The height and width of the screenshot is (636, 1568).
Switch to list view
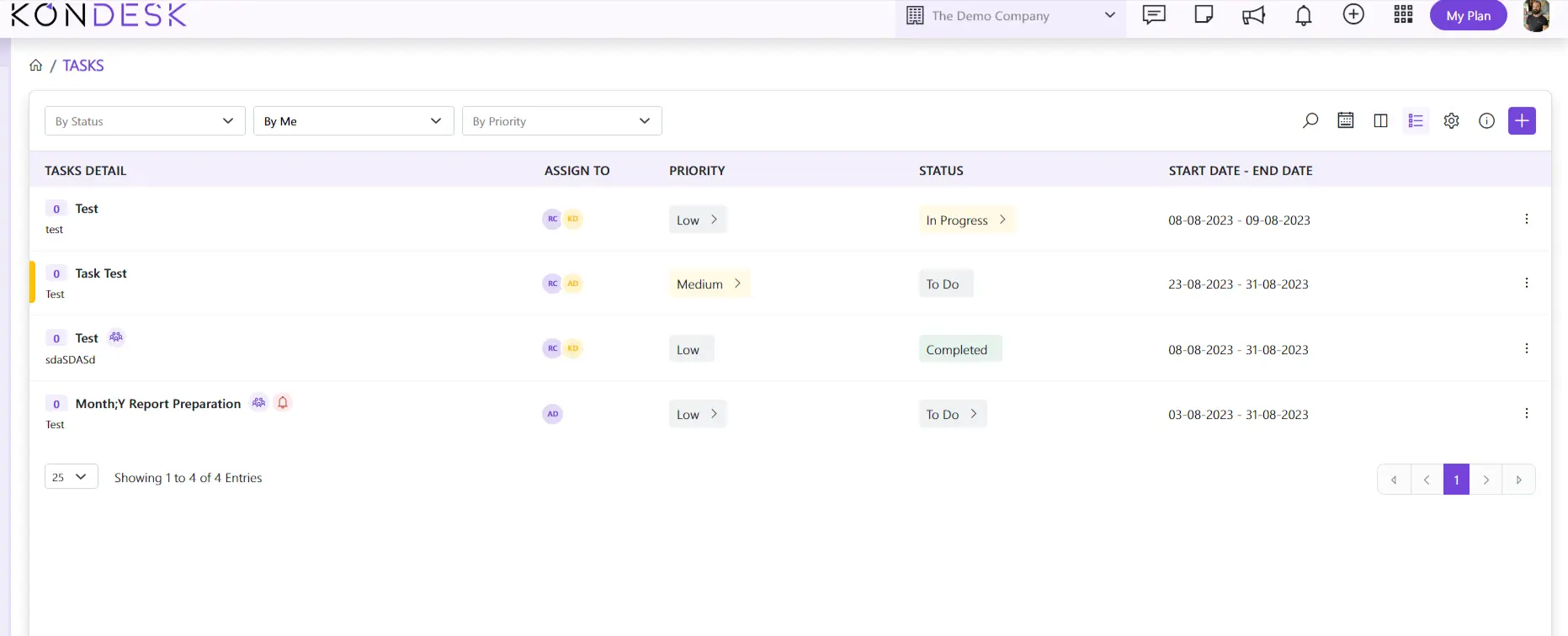point(1416,121)
